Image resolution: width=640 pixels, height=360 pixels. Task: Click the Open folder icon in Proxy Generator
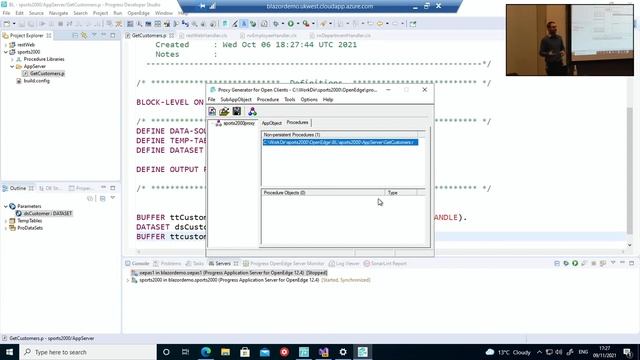tap(224, 111)
